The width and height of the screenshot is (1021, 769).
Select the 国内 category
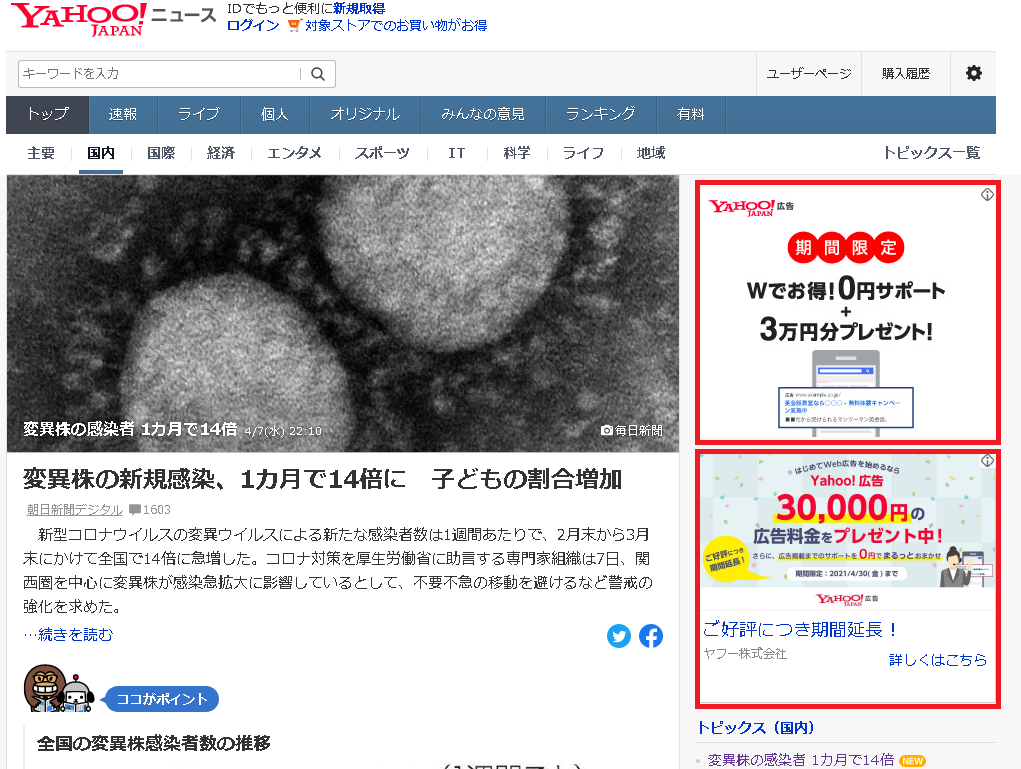101,153
